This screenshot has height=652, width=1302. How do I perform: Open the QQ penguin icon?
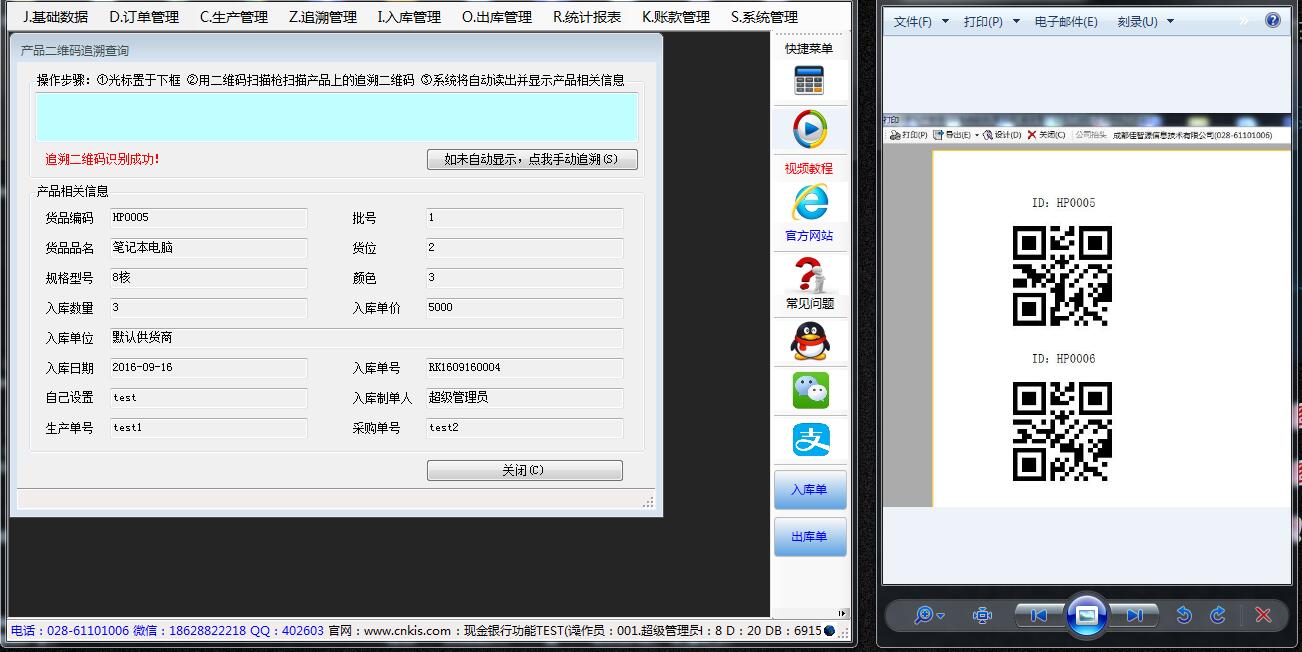tap(809, 342)
